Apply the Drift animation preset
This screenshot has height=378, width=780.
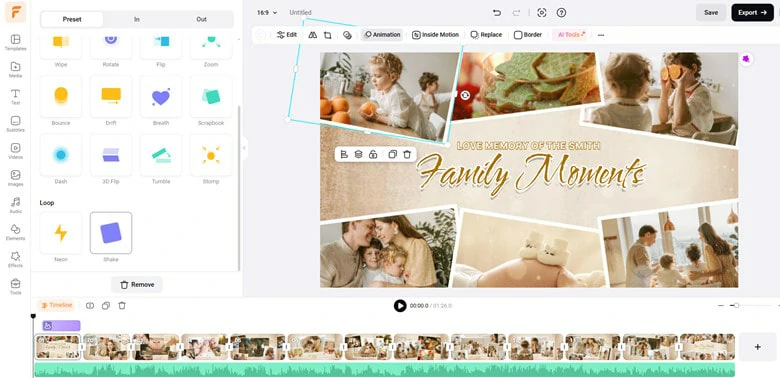(111, 96)
